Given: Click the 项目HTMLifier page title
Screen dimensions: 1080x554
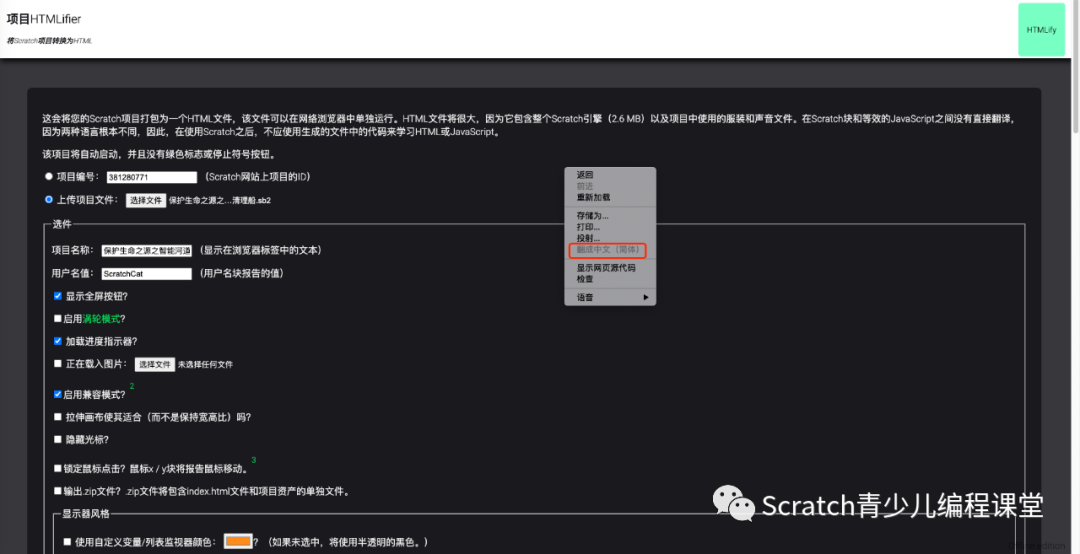Looking at the screenshot, I should [x=44, y=19].
